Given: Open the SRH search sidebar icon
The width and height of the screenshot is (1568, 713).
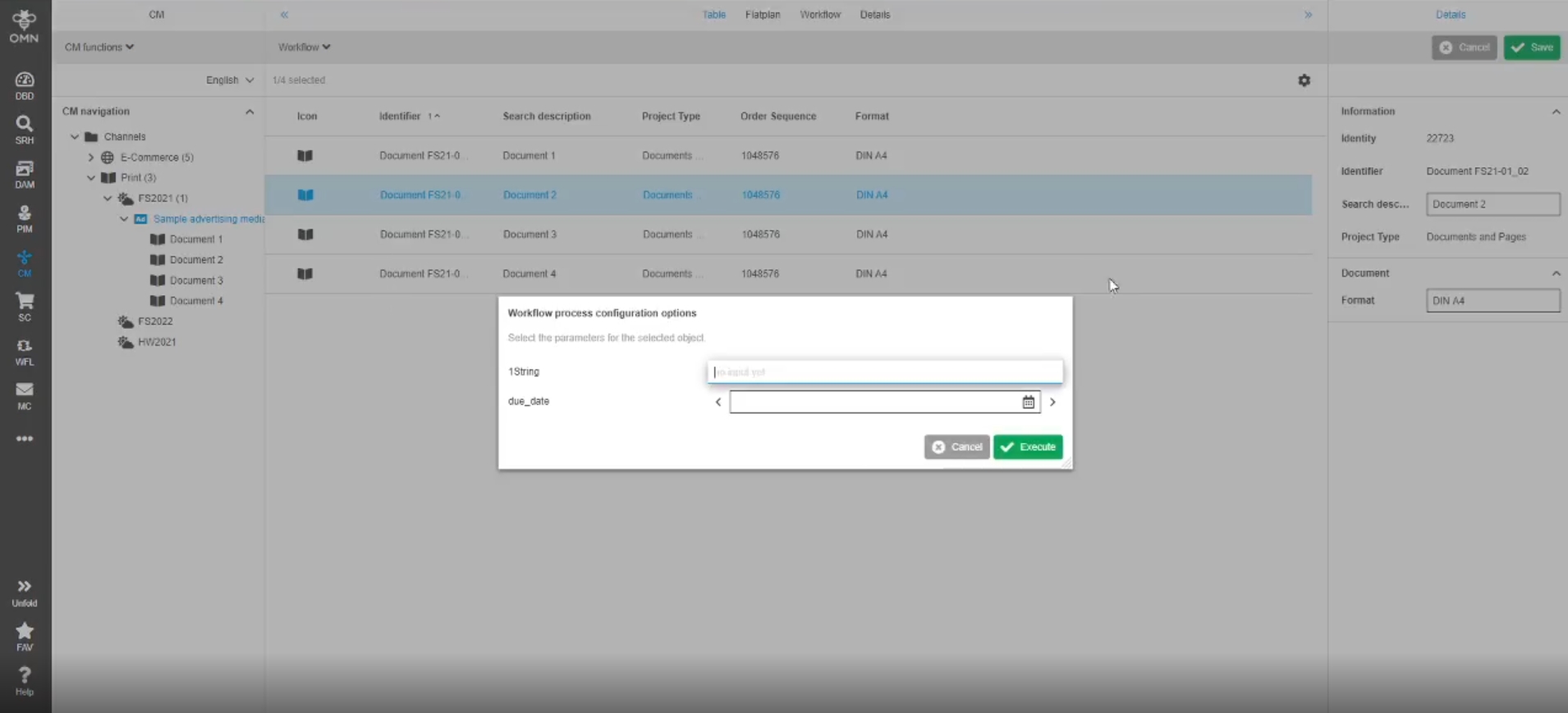Looking at the screenshot, I should 25,130.
